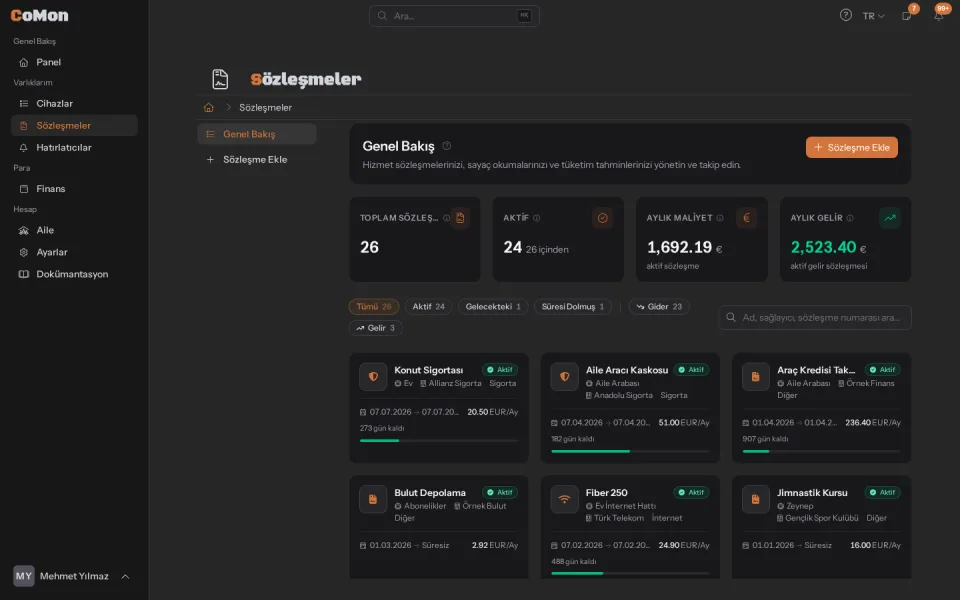Click the CoMon logo
Image resolution: width=960 pixels, height=600 pixels.
[39, 15]
